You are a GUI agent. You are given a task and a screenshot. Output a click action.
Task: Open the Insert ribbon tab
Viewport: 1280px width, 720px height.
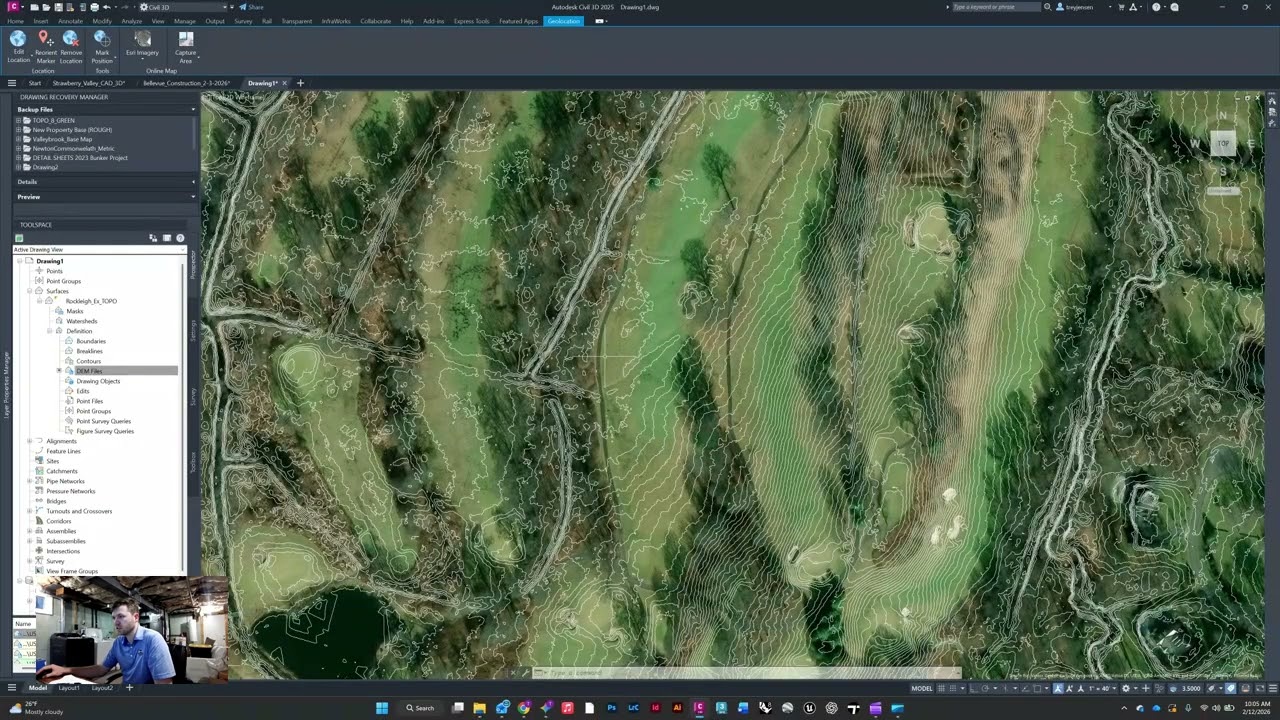click(x=41, y=21)
